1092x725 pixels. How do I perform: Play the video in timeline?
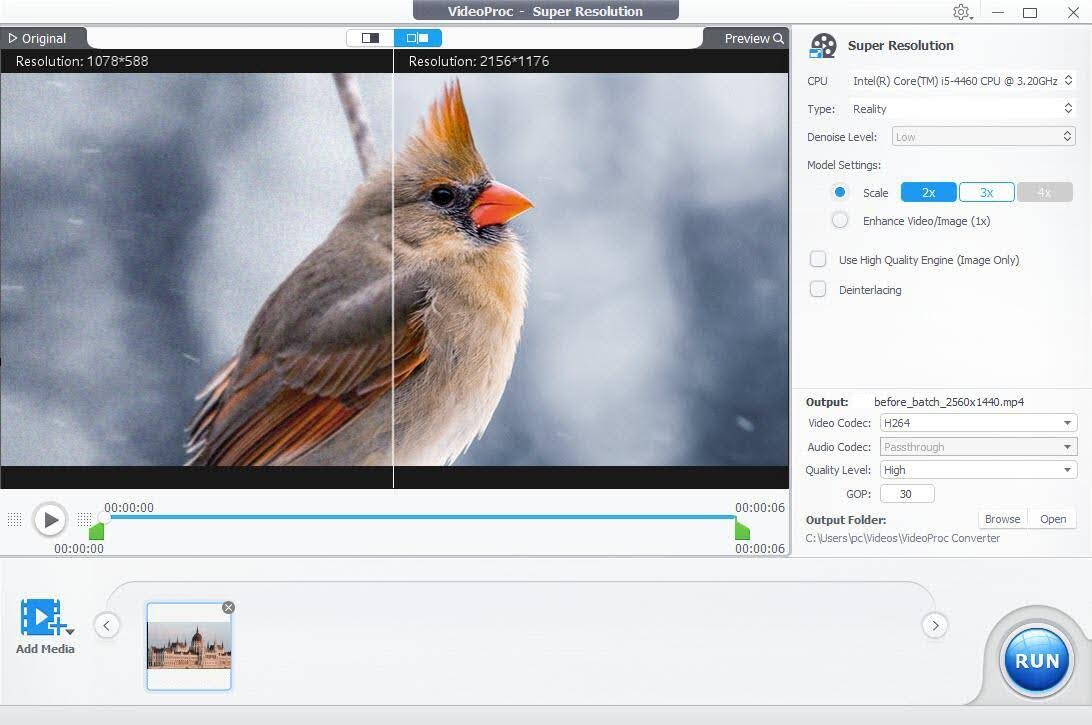pyautogui.click(x=50, y=520)
